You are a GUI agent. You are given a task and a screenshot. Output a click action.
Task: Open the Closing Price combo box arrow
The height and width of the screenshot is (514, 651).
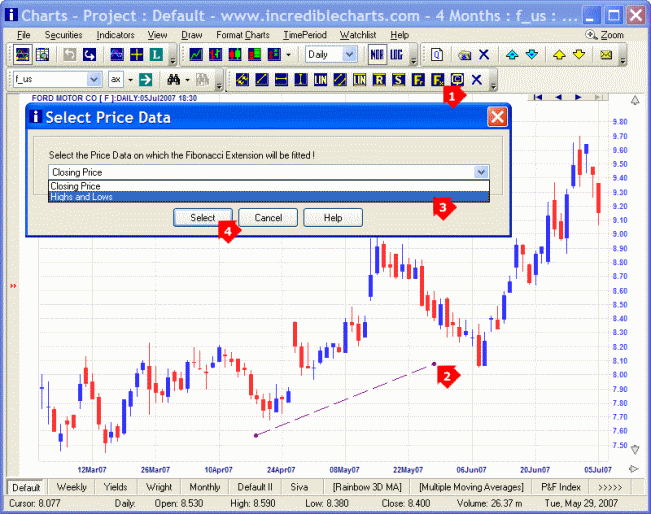pyautogui.click(x=481, y=172)
